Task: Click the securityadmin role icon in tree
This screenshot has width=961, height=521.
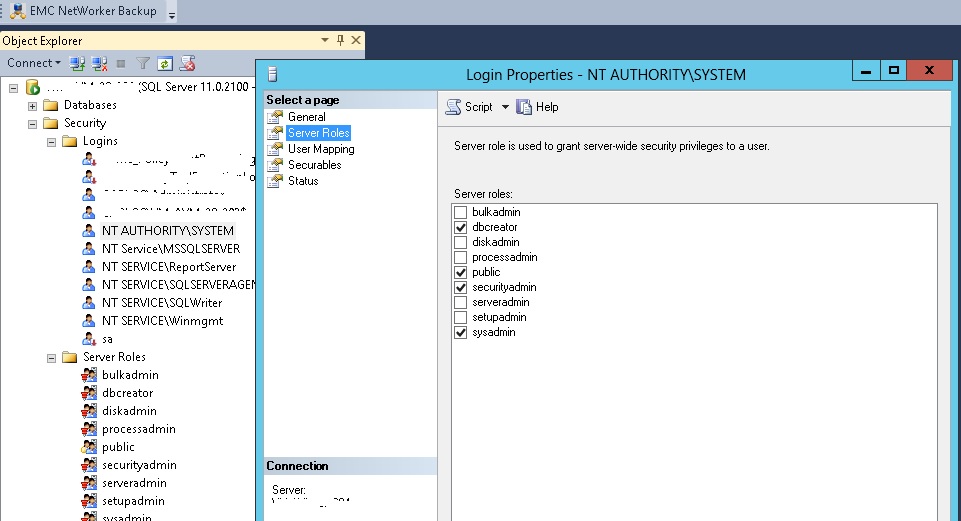Action: (89, 465)
